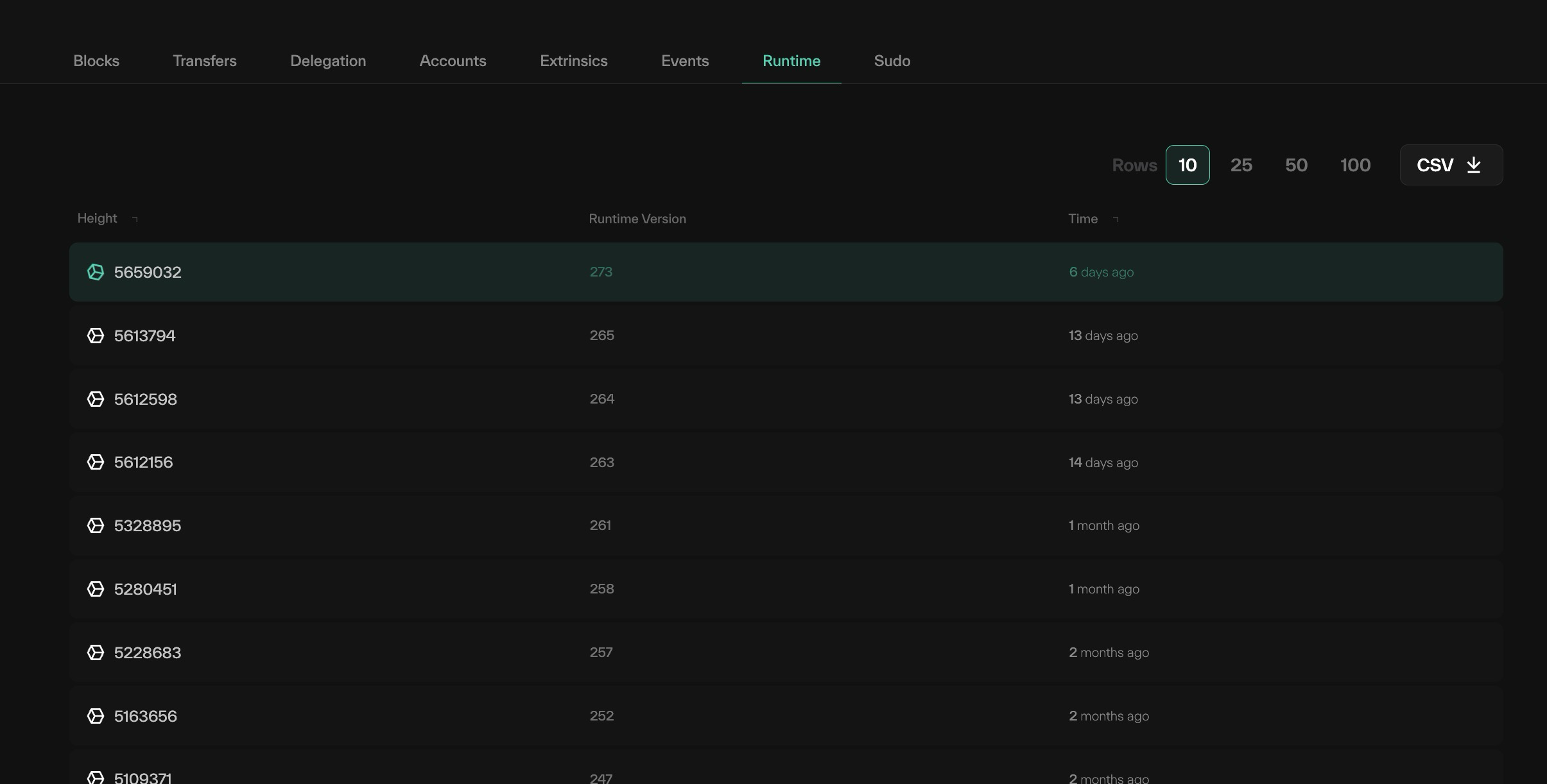Click block icon beside height 5328895
Viewport: 1547px width, 784px height.
96,525
